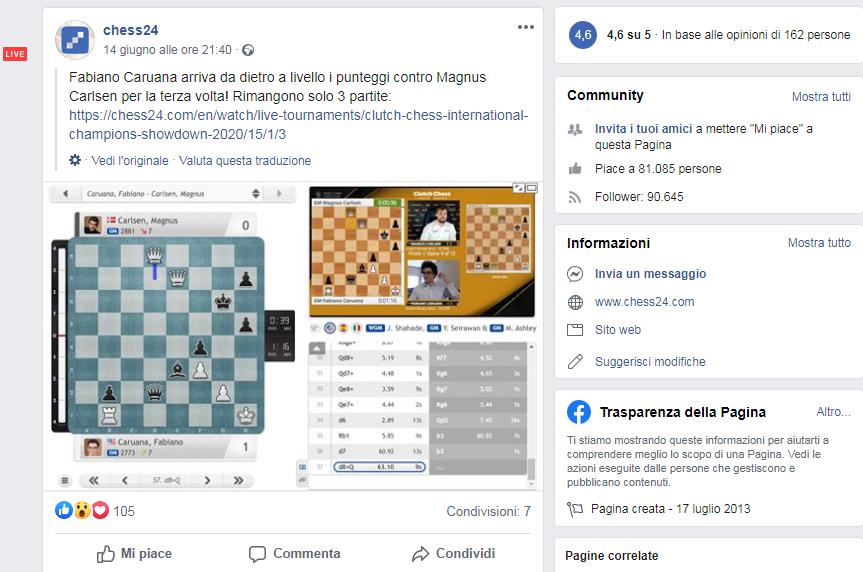The height and width of the screenshot is (572, 863).
Task: Jump to first move double-left arrow
Action: click(x=94, y=481)
